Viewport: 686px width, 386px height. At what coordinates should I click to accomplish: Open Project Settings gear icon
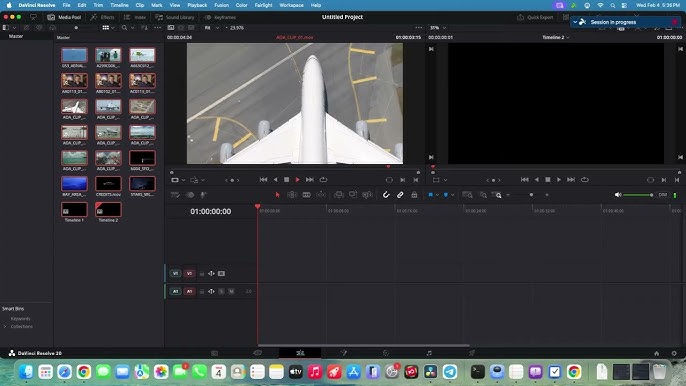[x=674, y=353]
